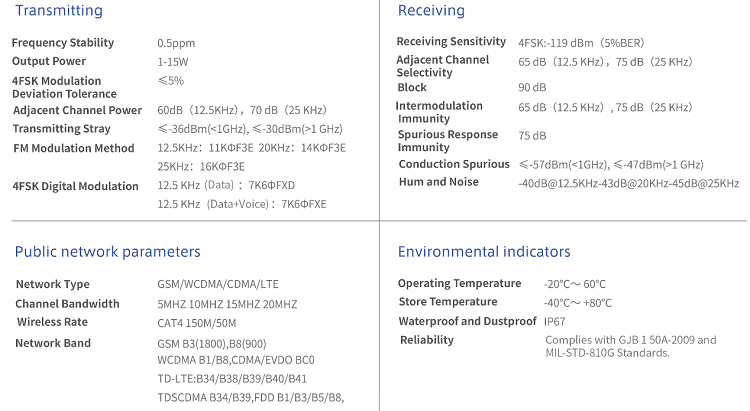Select the Public network parameters heading
The image size is (750, 411).
108,252
